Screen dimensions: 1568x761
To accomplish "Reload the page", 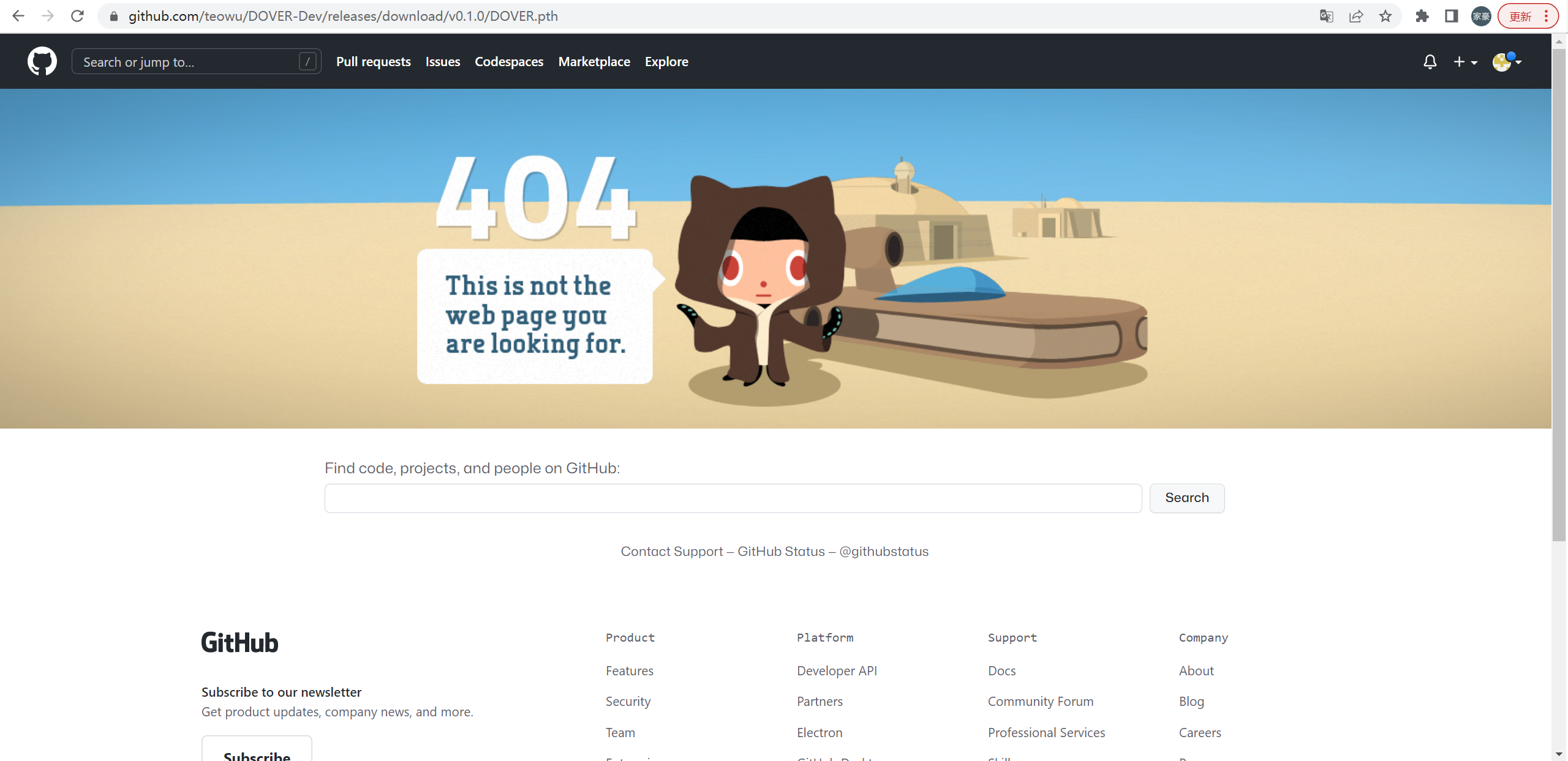I will pos(77,16).
